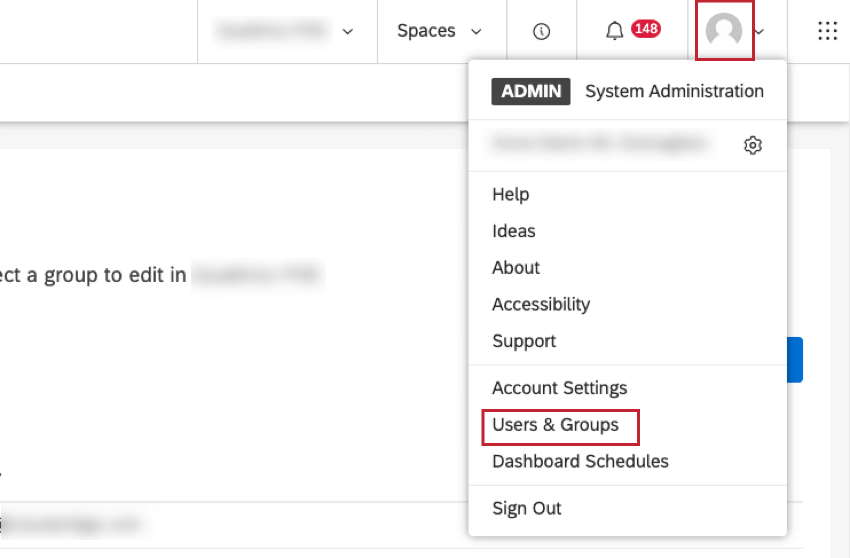Image resolution: width=850 pixels, height=558 pixels.
Task: Open account gear settings icon
Action: click(753, 145)
